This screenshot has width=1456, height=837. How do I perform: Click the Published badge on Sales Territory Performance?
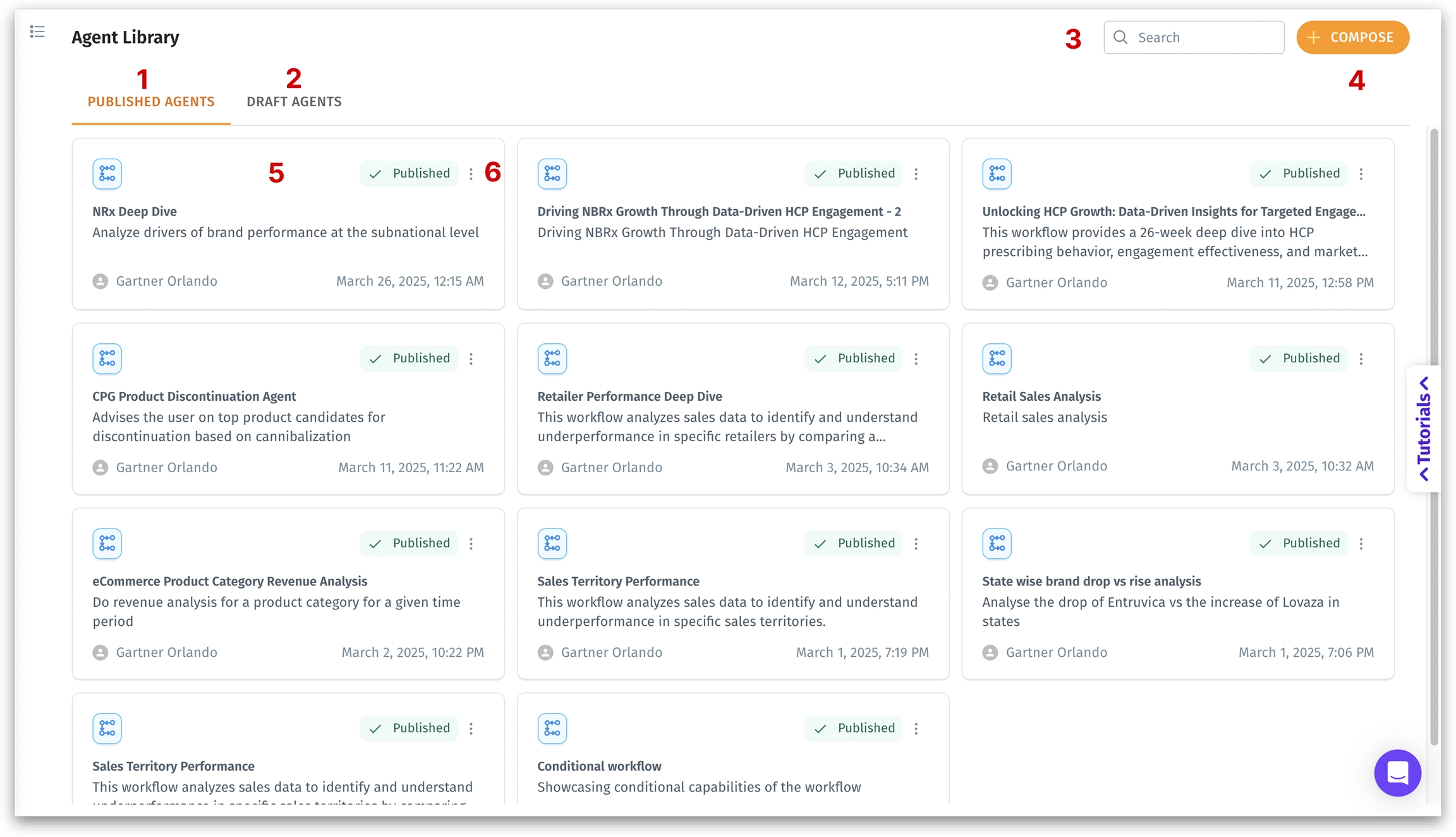pyautogui.click(x=853, y=544)
